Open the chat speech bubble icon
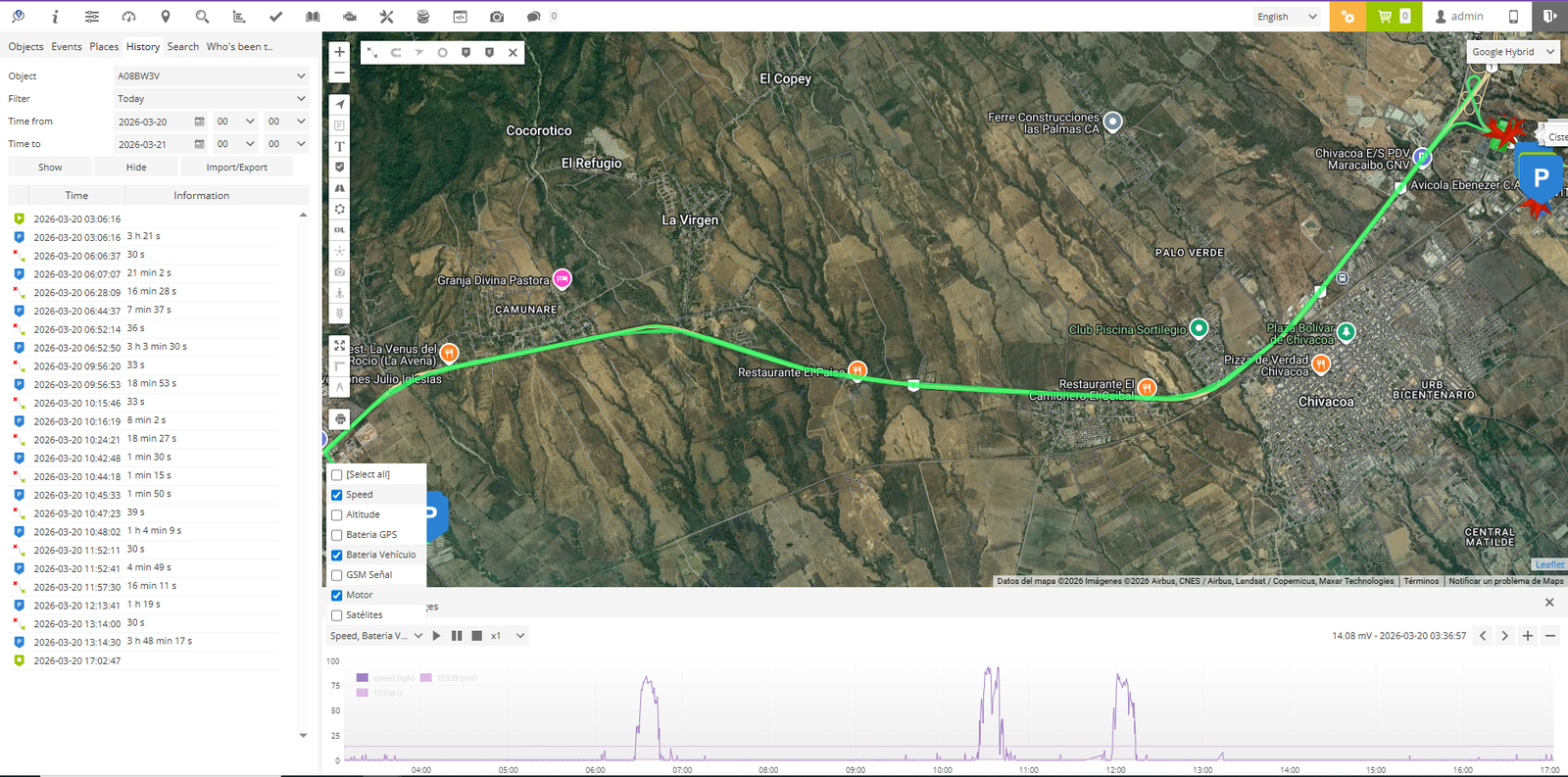The width and height of the screenshot is (1568, 777). tap(533, 17)
